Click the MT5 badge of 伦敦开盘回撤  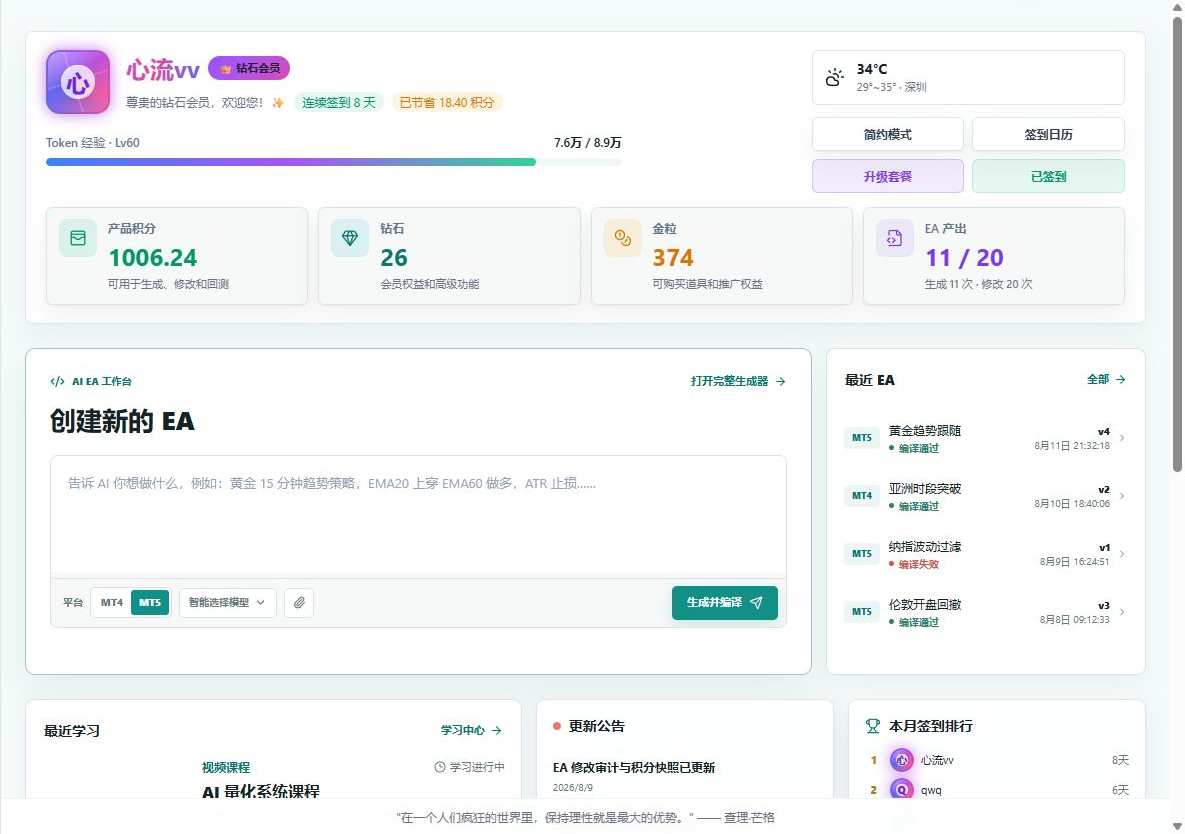tap(862, 612)
